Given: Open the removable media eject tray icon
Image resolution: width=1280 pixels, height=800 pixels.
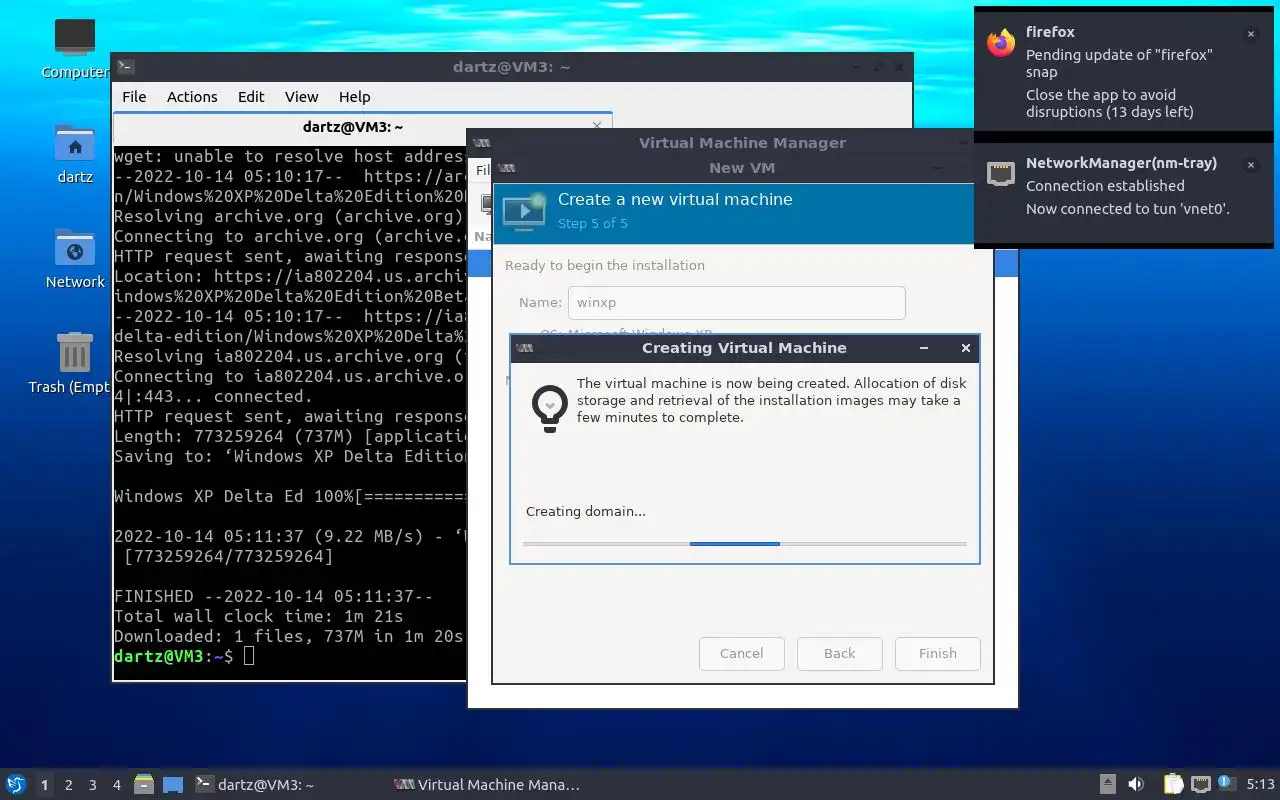Looking at the screenshot, I should coord(1108,784).
